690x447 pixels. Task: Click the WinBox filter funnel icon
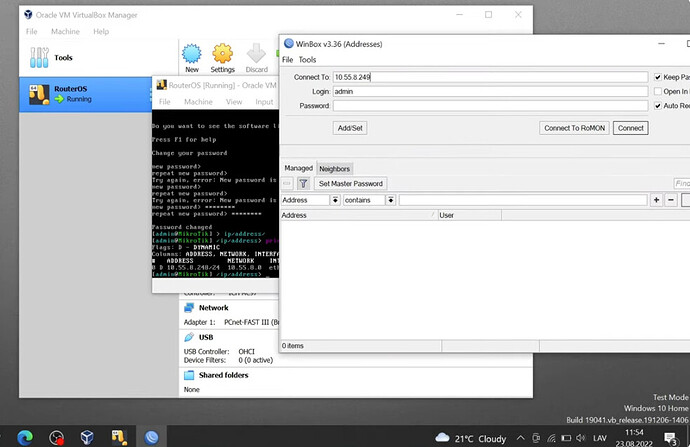point(303,183)
